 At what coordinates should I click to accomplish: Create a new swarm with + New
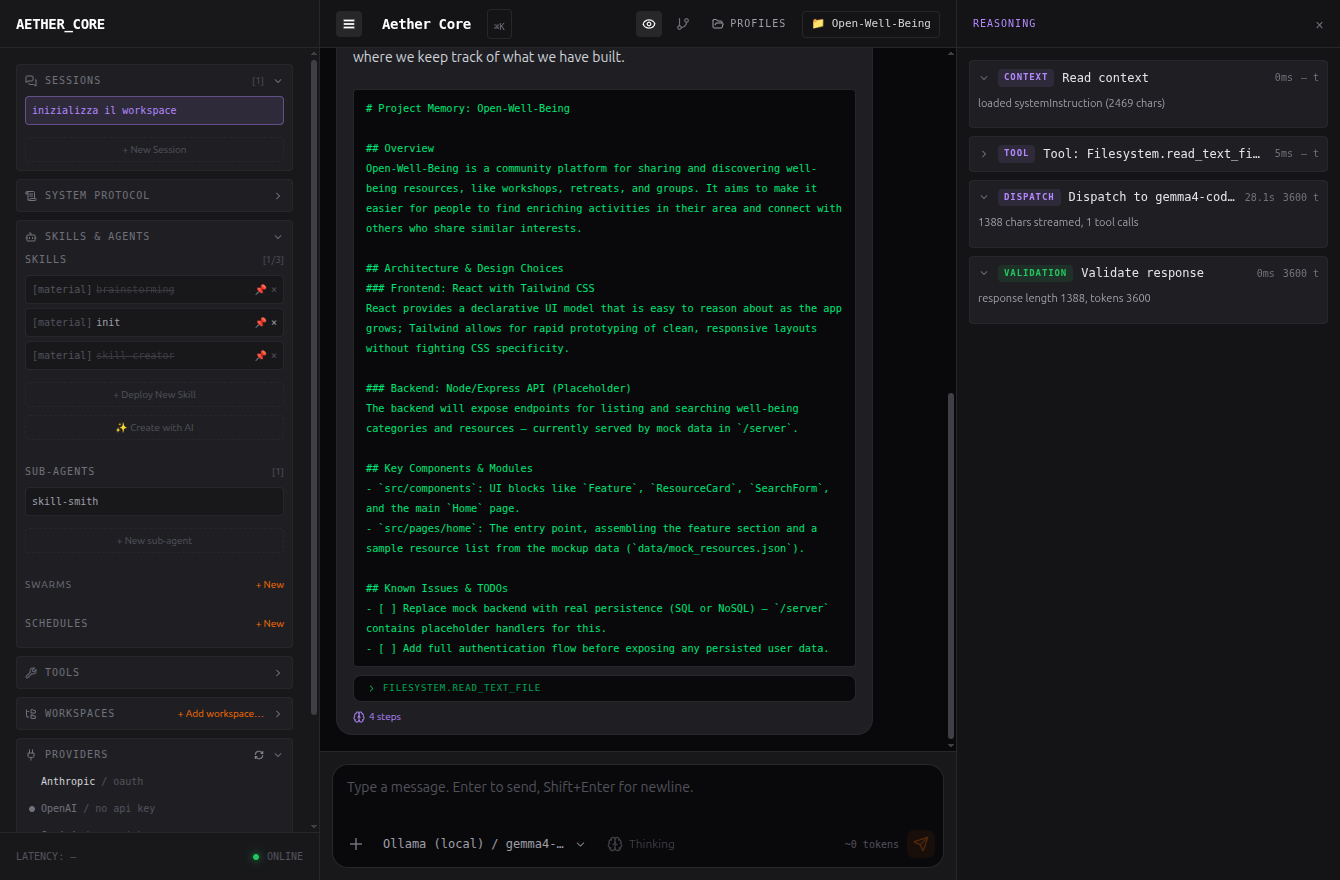tap(270, 584)
